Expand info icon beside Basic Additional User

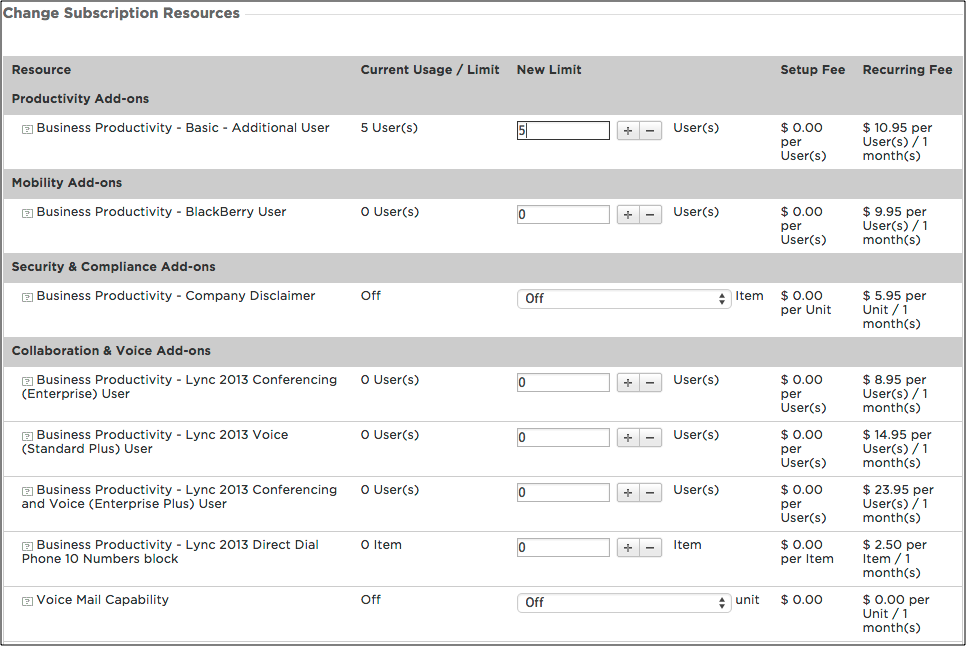click(27, 129)
